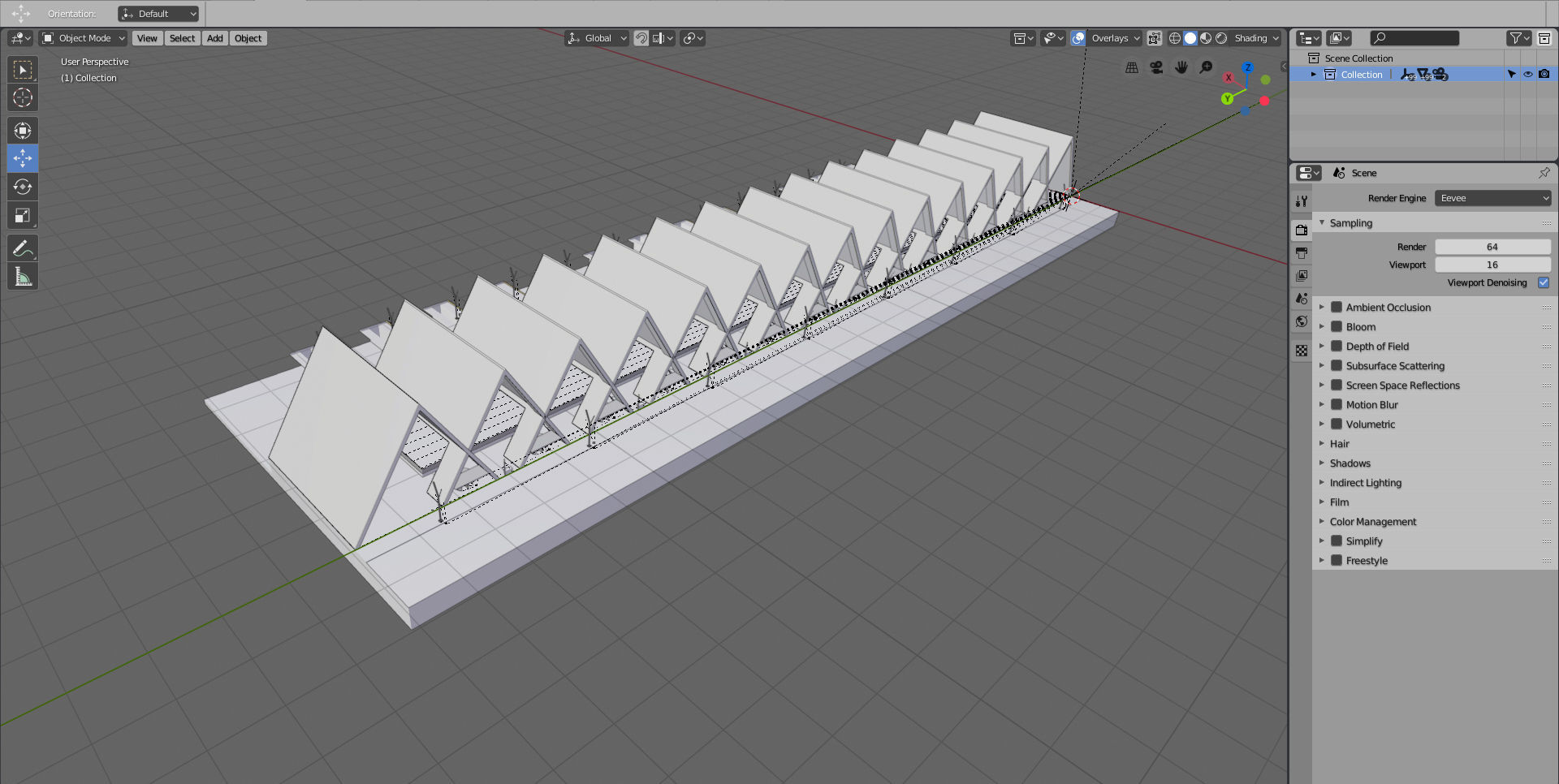Open the View menu
This screenshot has height=784, width=1559.
(x=147, y=38)
